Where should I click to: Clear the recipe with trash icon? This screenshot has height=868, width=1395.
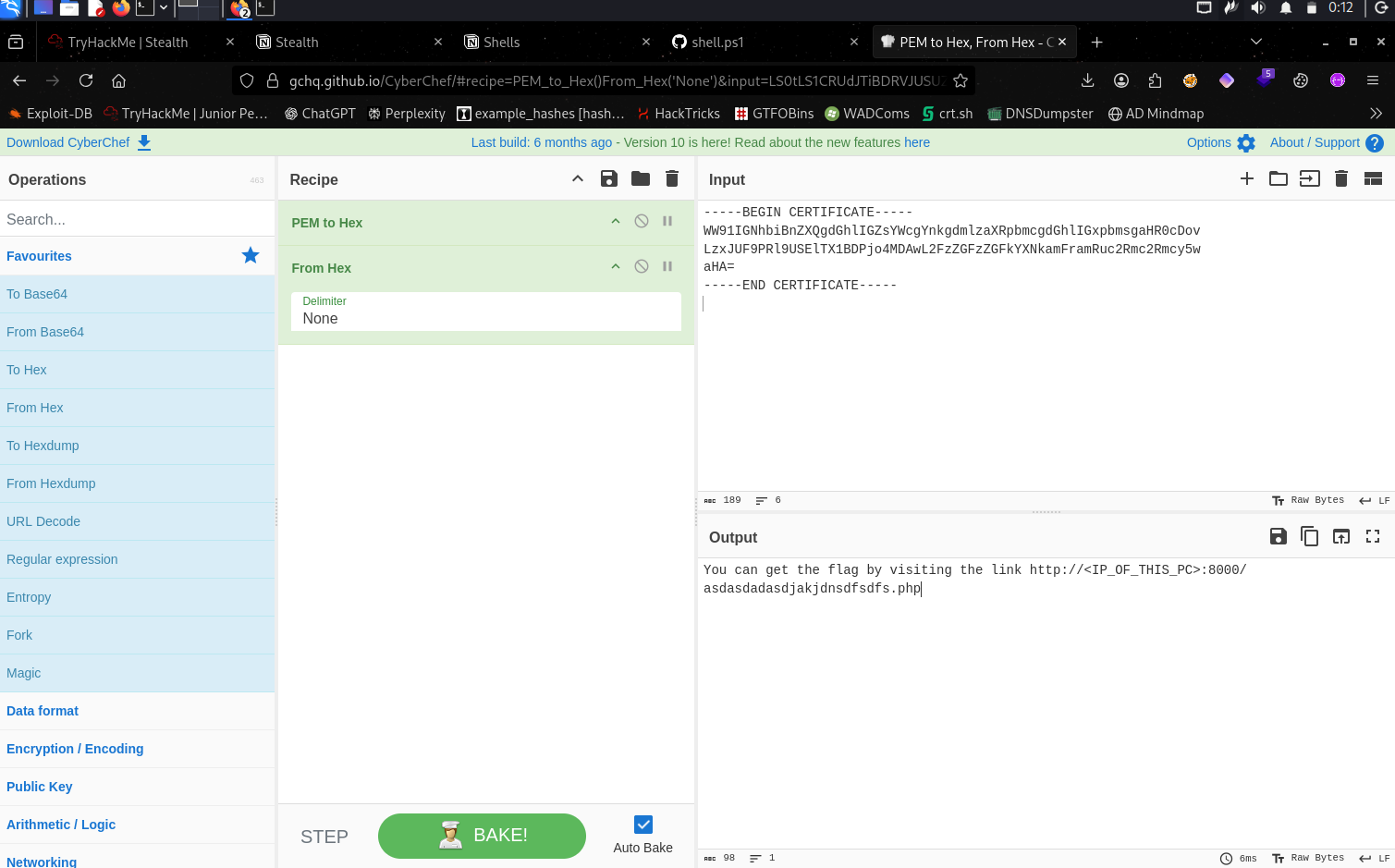pyautogui.click(x=672, y=179)
